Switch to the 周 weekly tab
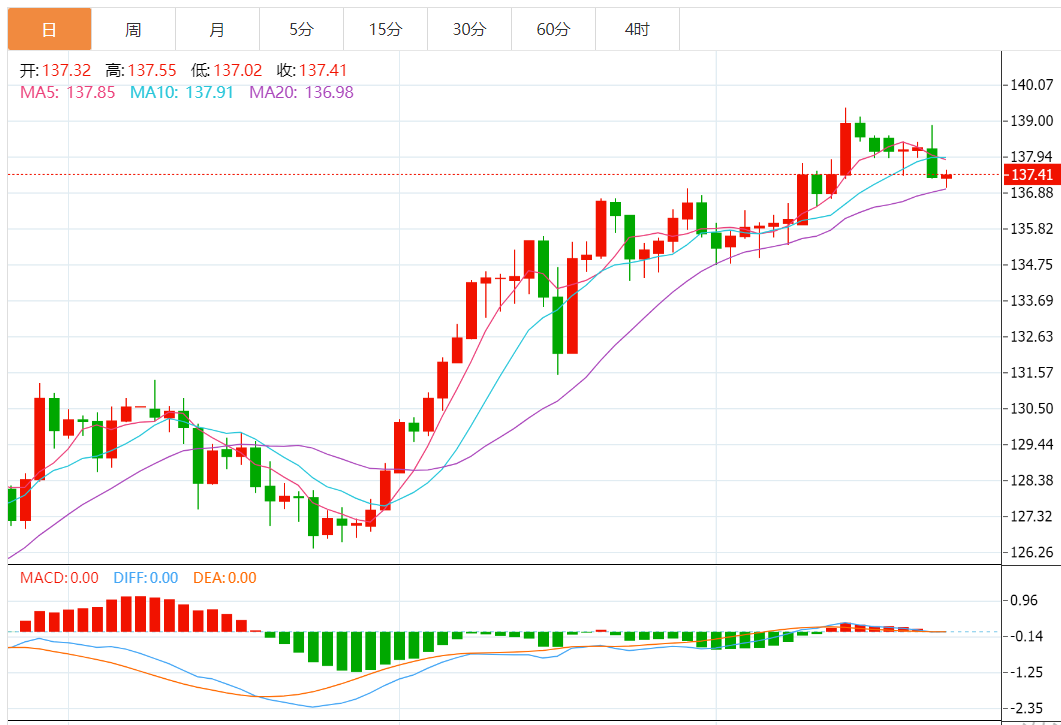 click(x=133, y=29)
